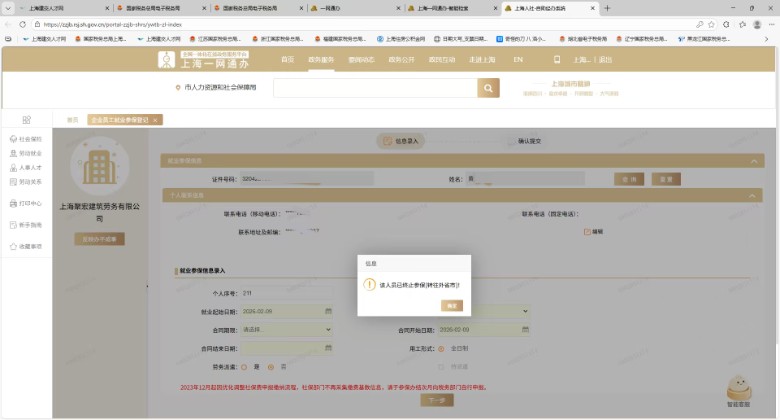Close the 企业员工就业参保登记 tab
Viewport: 780px width, 420px height.
tap(155, 120)
